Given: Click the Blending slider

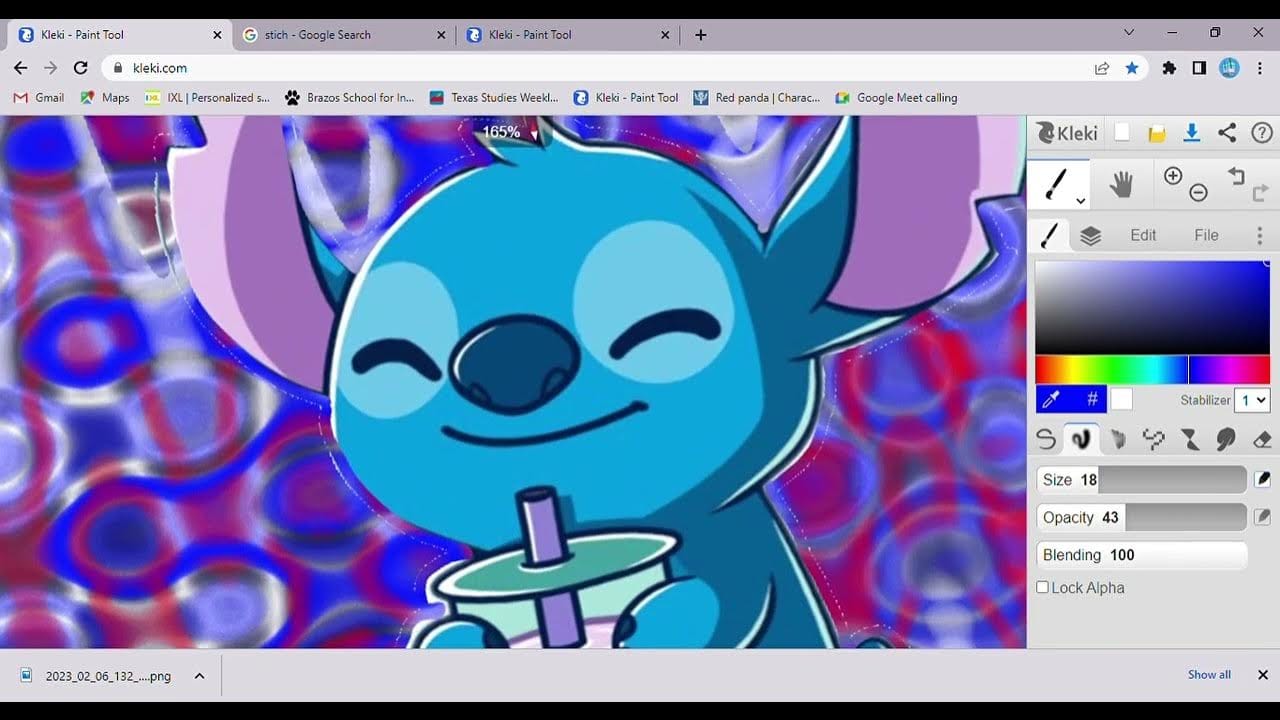Looking at the screenshot, I should (x=1142, y=555).
